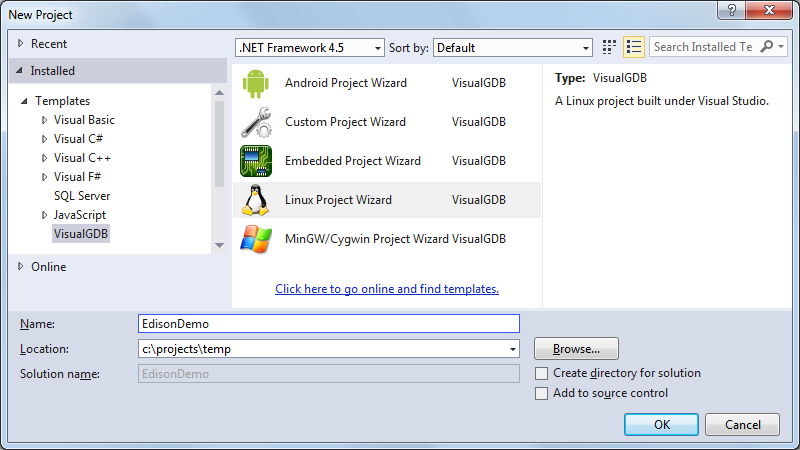Screen dimensions: 800x450
Task: Enable Create directory for solution
Action: tap(541, 373)
